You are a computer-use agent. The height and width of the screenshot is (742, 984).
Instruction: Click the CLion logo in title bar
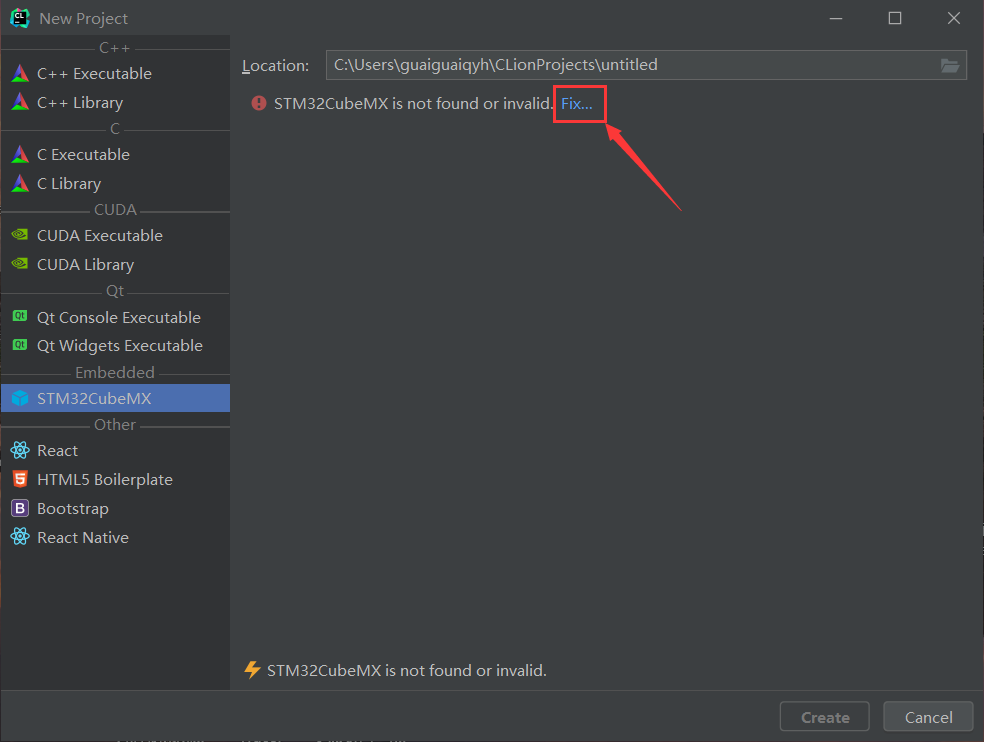[x=20, y=18]
